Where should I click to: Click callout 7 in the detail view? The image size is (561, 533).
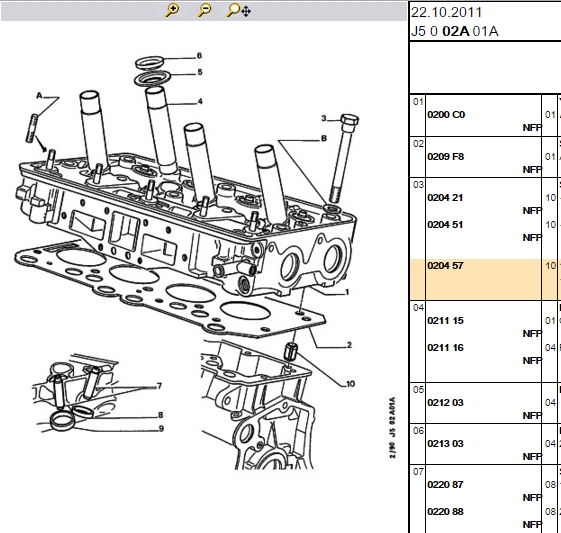pos(160,386)
